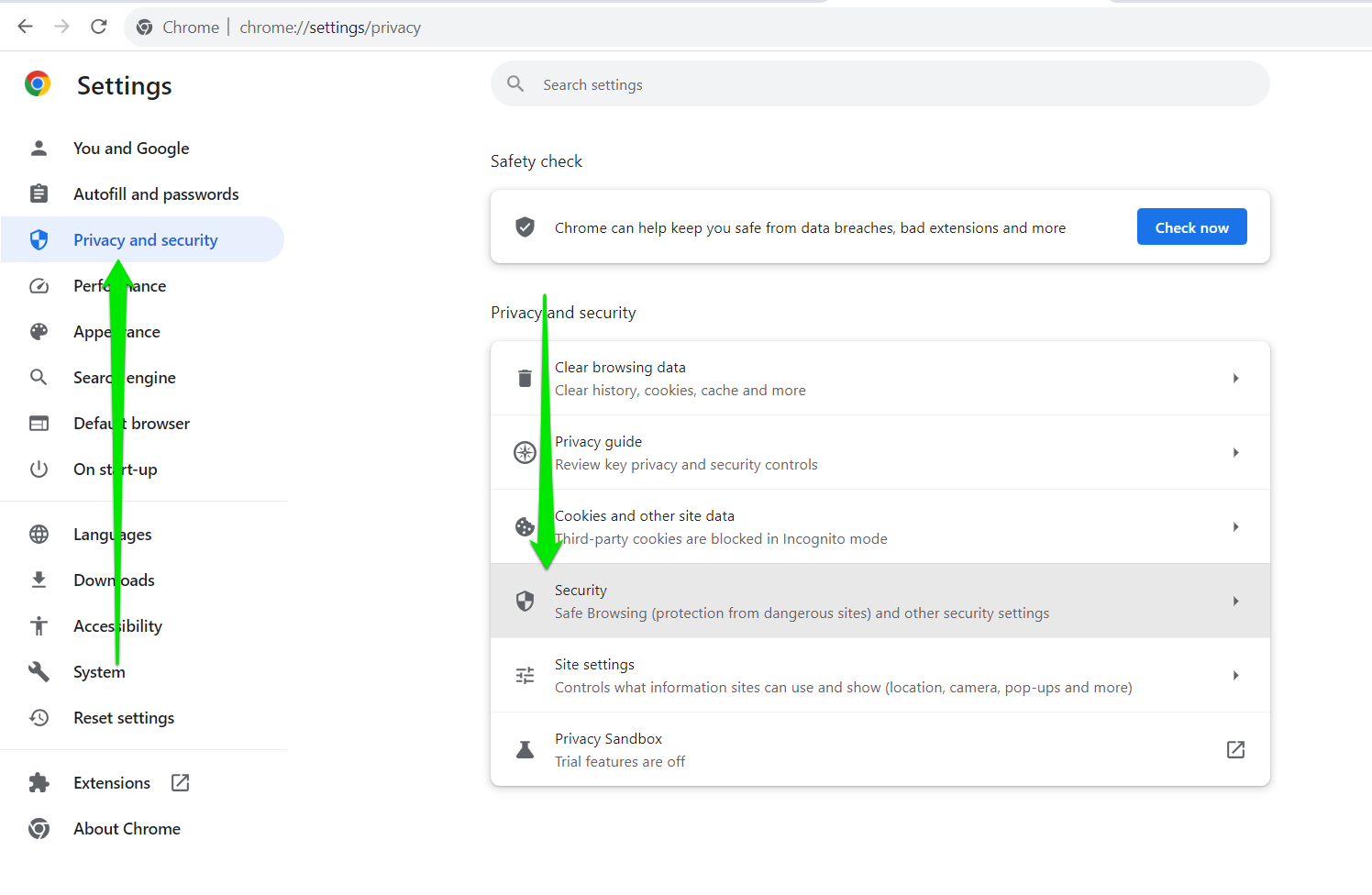This screenshot has height=895, width=1372.
Task: Click the accessibility figure icon
Action: (39, 625)
